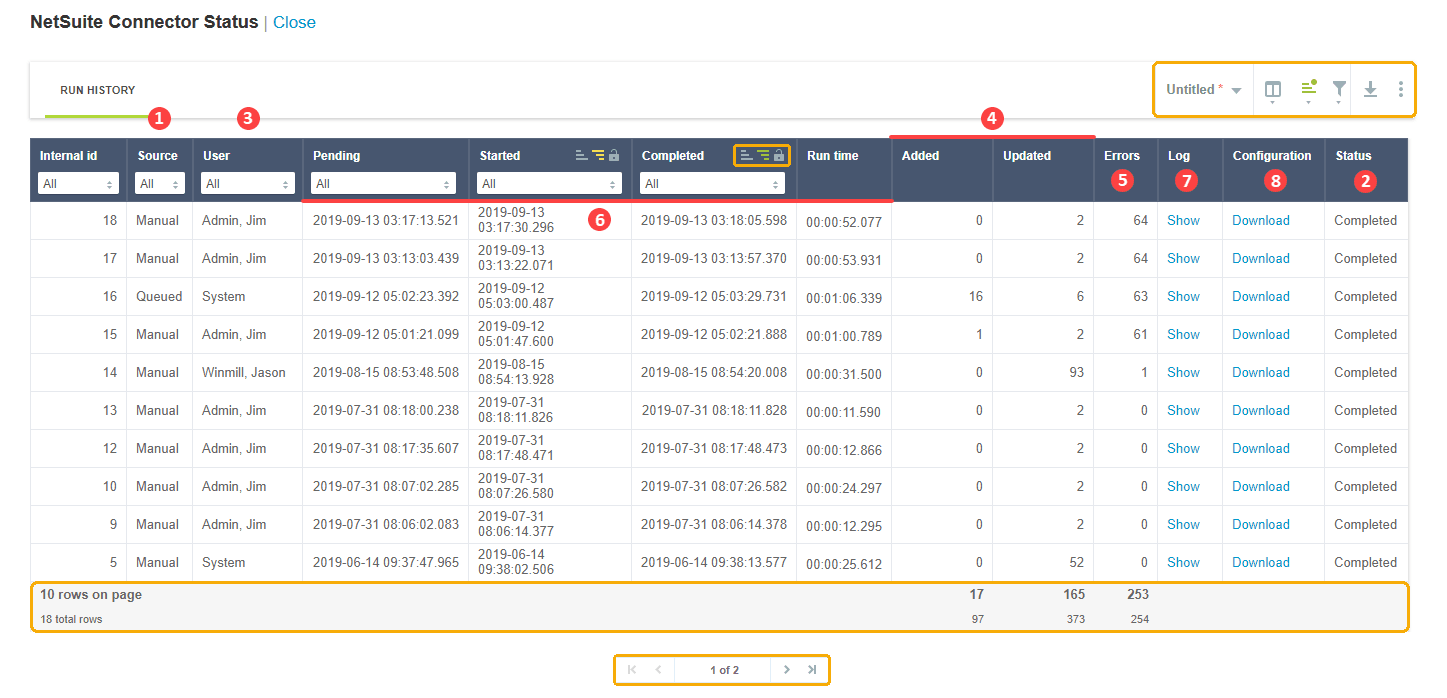1447x698 pixels.
Task: Open Completed column filter dropdown
Action: pyautogui.click(x=712, y=184)
